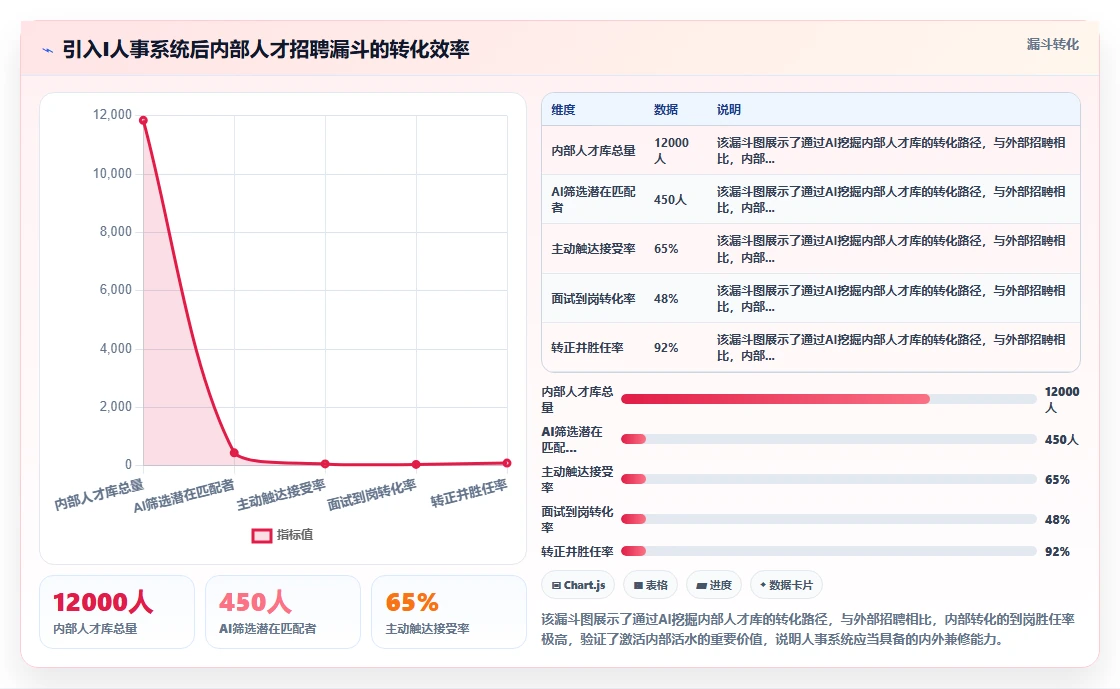Click the summary paragraph below the tags
Screen dimensions: 1120x689
pos(808,629)
